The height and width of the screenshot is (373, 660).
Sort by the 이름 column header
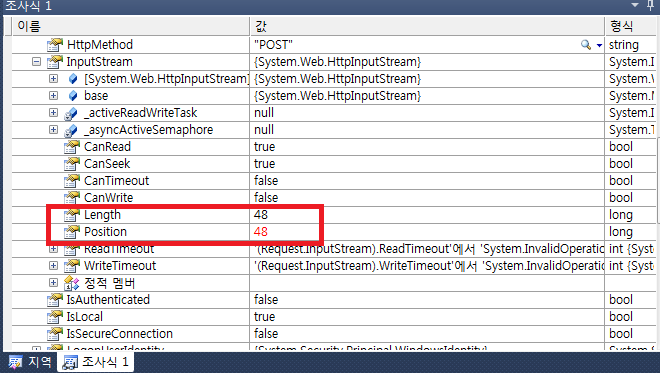(x=131, y=26)
